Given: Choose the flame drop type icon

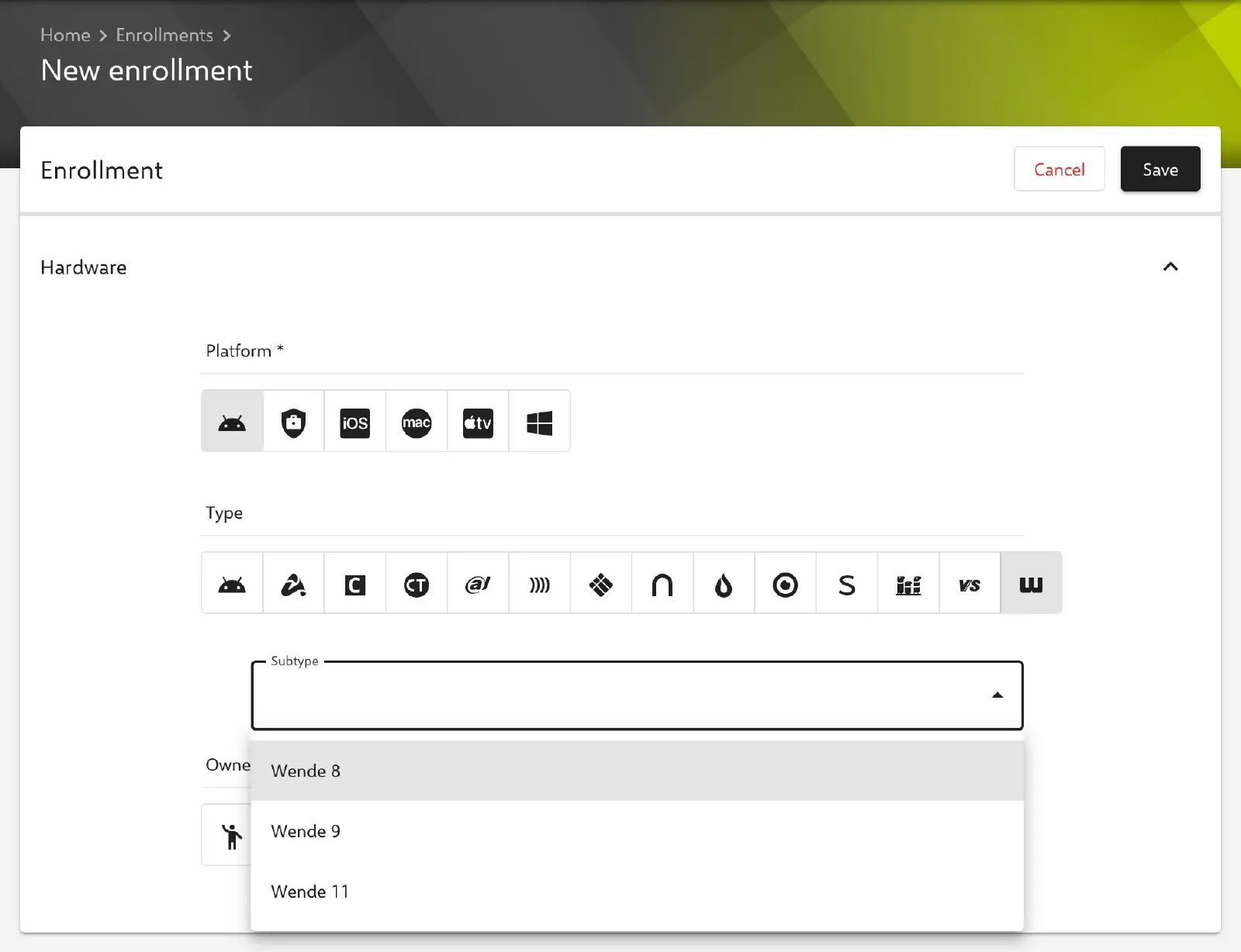Looking at the screenshot, I should point(724,583).
